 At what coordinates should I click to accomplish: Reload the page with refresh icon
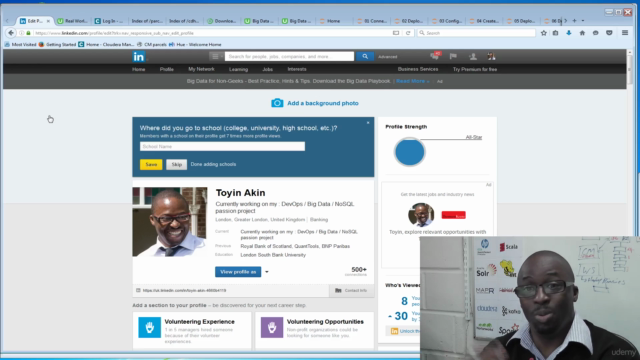(x=408, y=33)
